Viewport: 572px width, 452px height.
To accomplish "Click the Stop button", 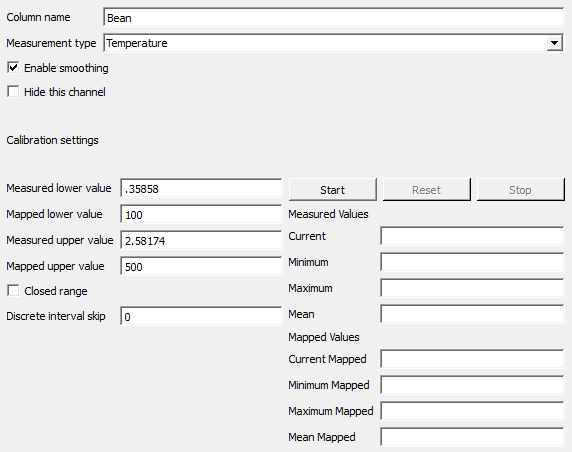I will pos(521,190).
